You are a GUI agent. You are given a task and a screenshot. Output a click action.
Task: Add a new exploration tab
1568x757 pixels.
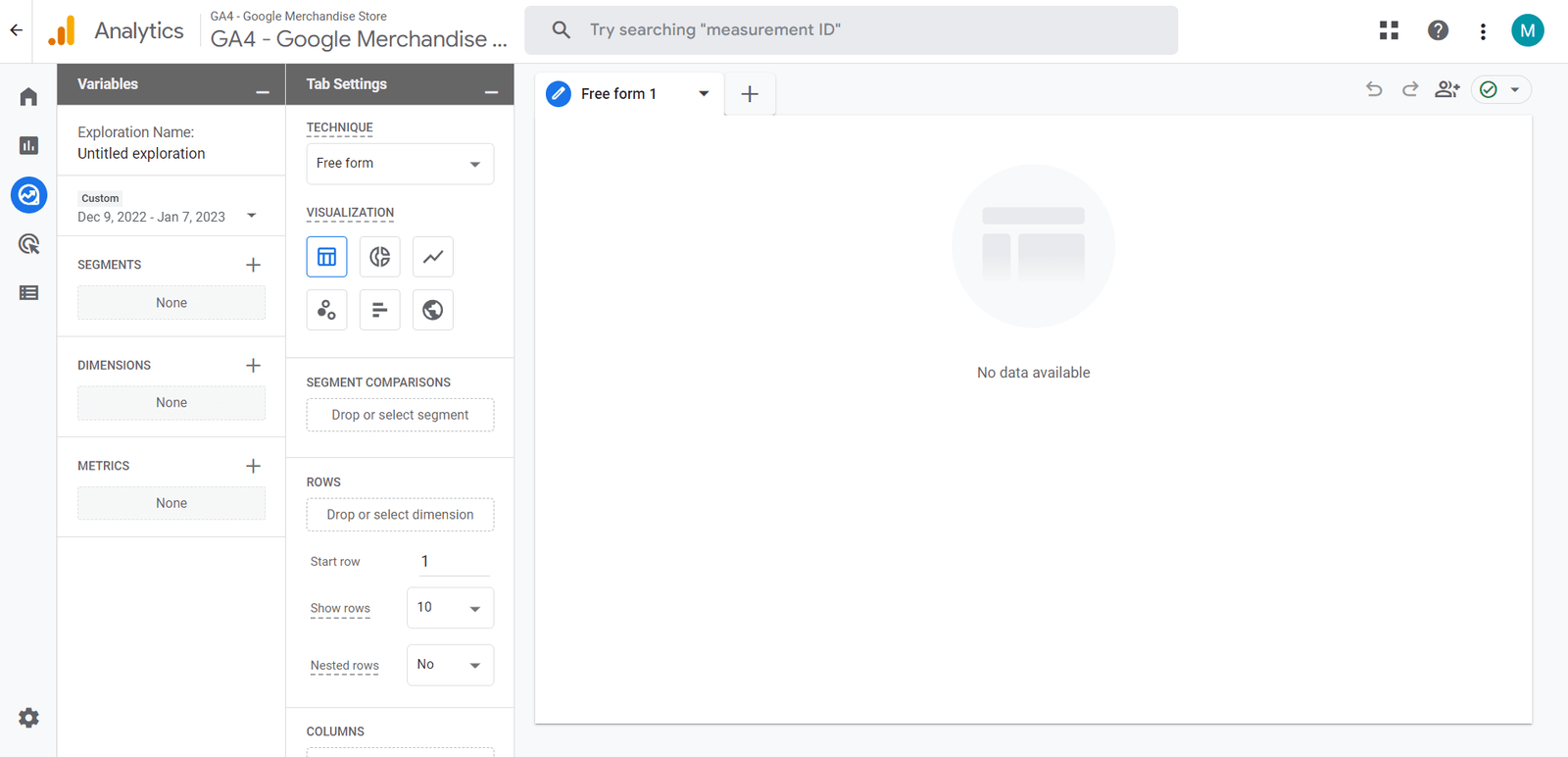click(750, 94)
